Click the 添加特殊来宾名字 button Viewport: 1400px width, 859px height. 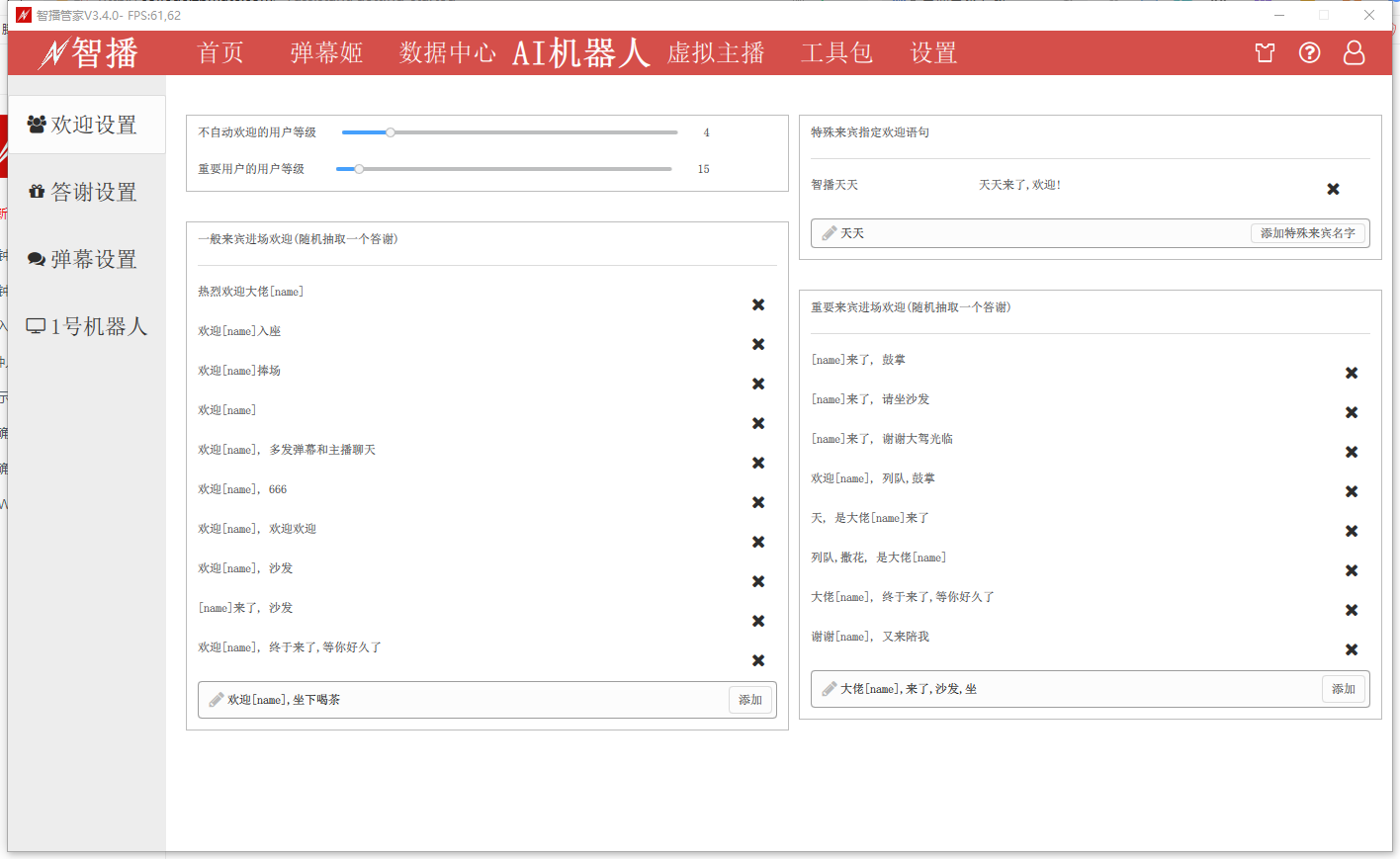pyautogui.click(x=1307, y=233)
